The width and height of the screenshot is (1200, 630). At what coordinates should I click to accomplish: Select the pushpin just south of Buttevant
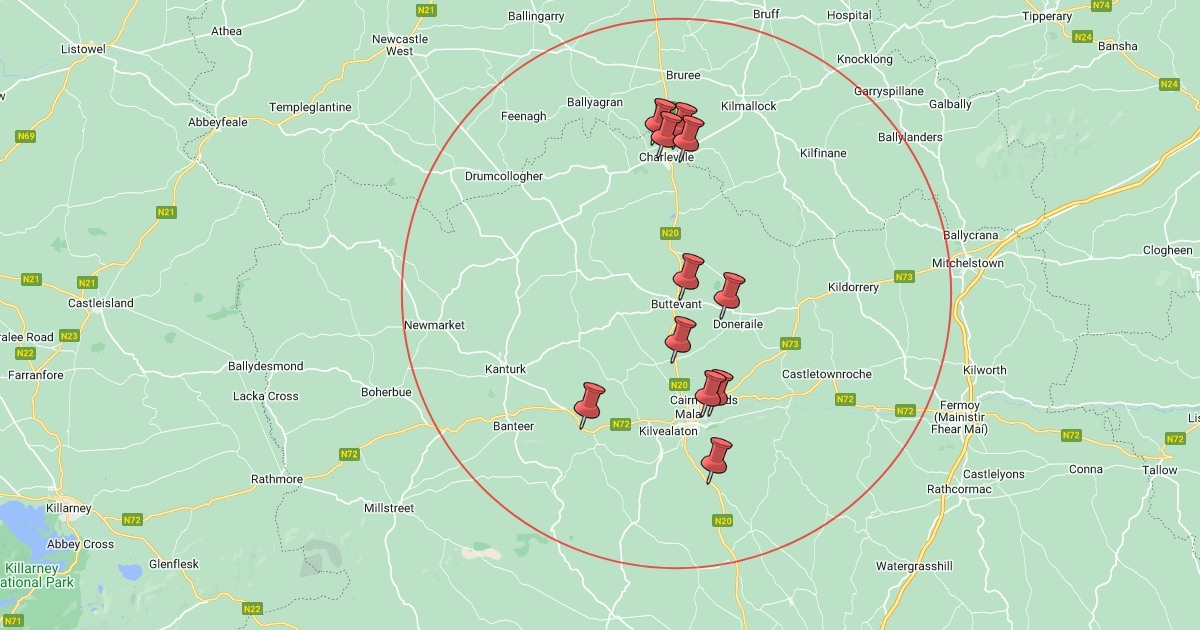[680, 339]
